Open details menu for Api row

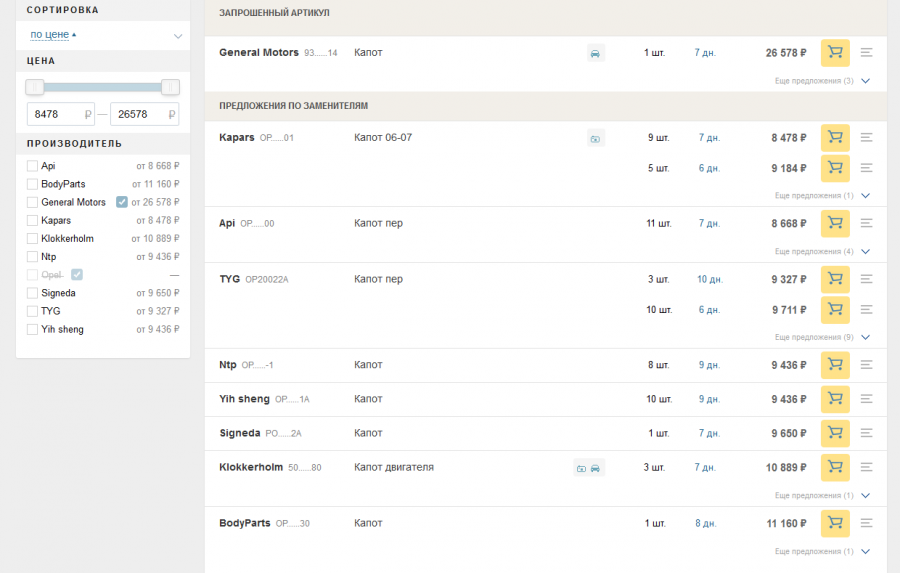pyautogui.click(x=867, y=223)
